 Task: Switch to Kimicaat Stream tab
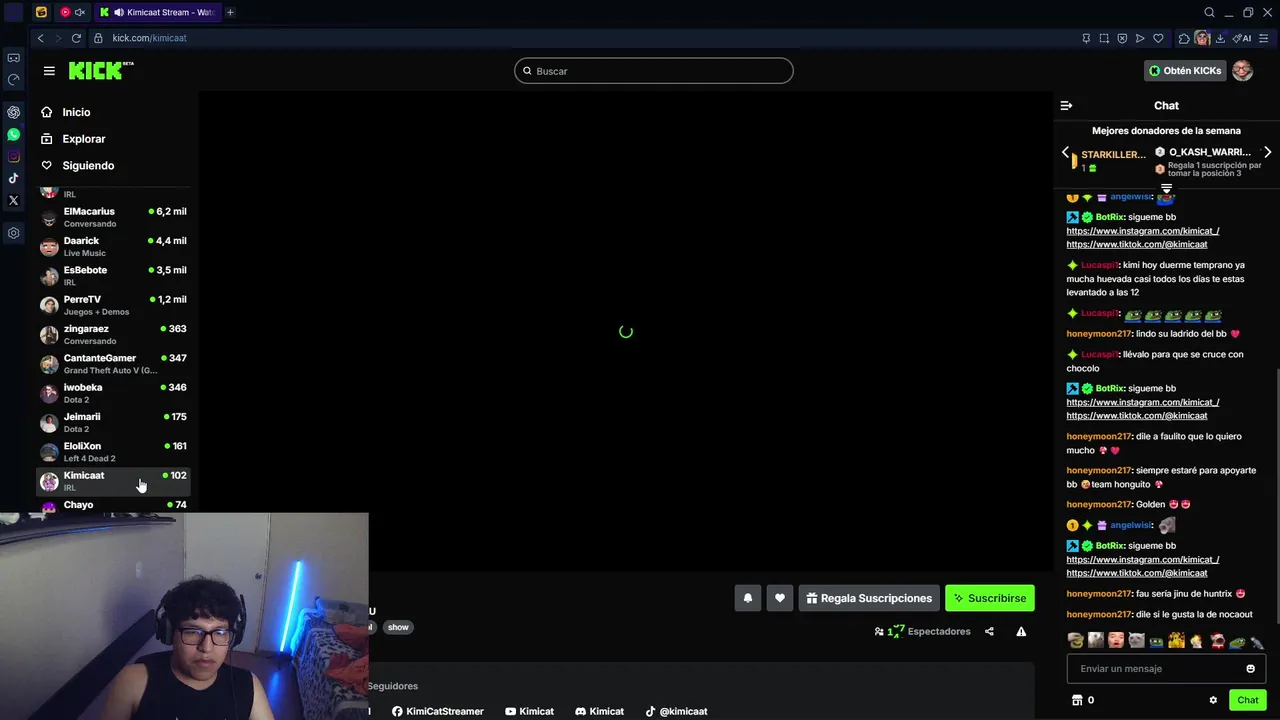click(x=158, y=12)
